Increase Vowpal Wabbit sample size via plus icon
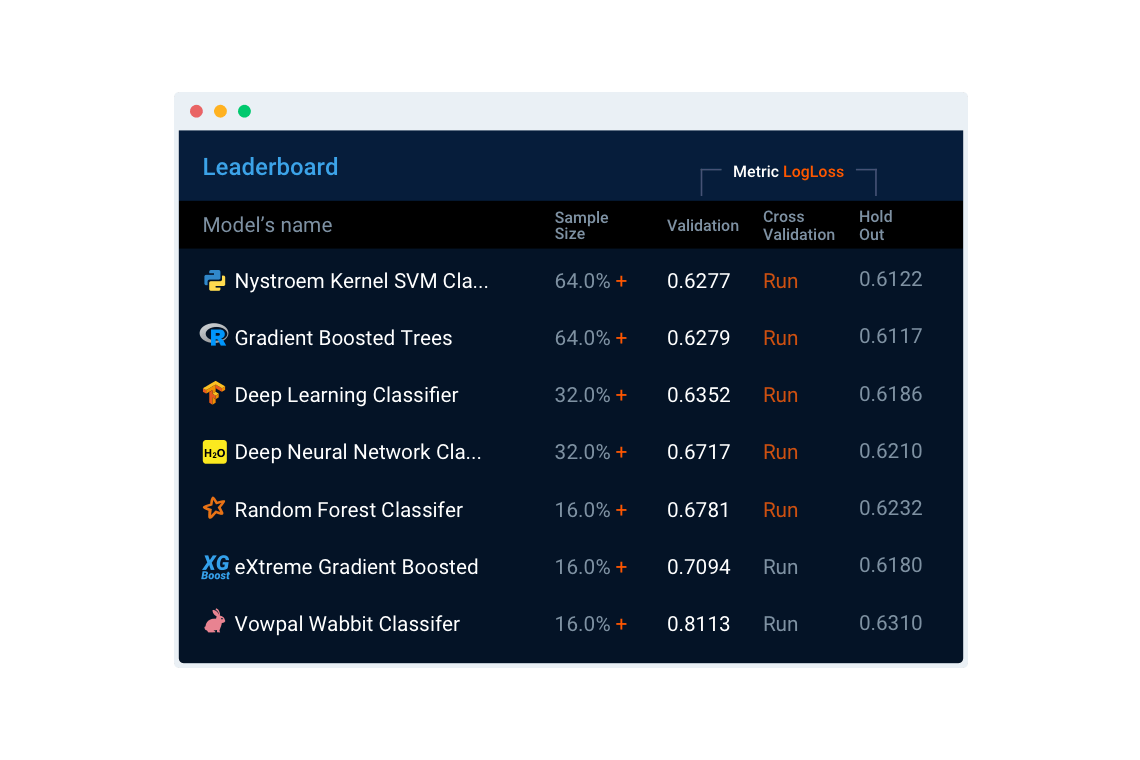Screen dimensions: 1140x760 click(x=621, y=624)
